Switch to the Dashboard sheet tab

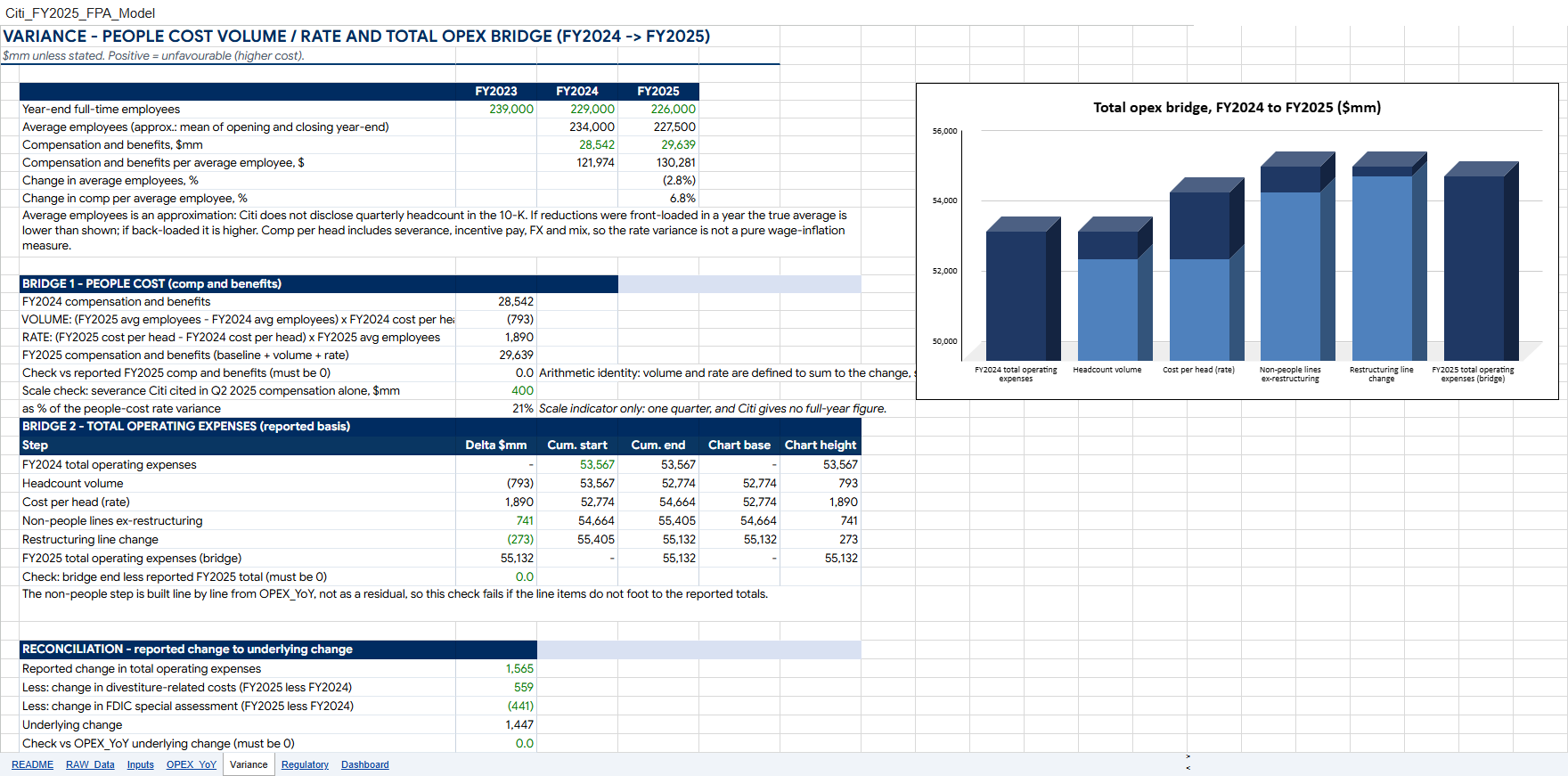(x=365, y=764)
